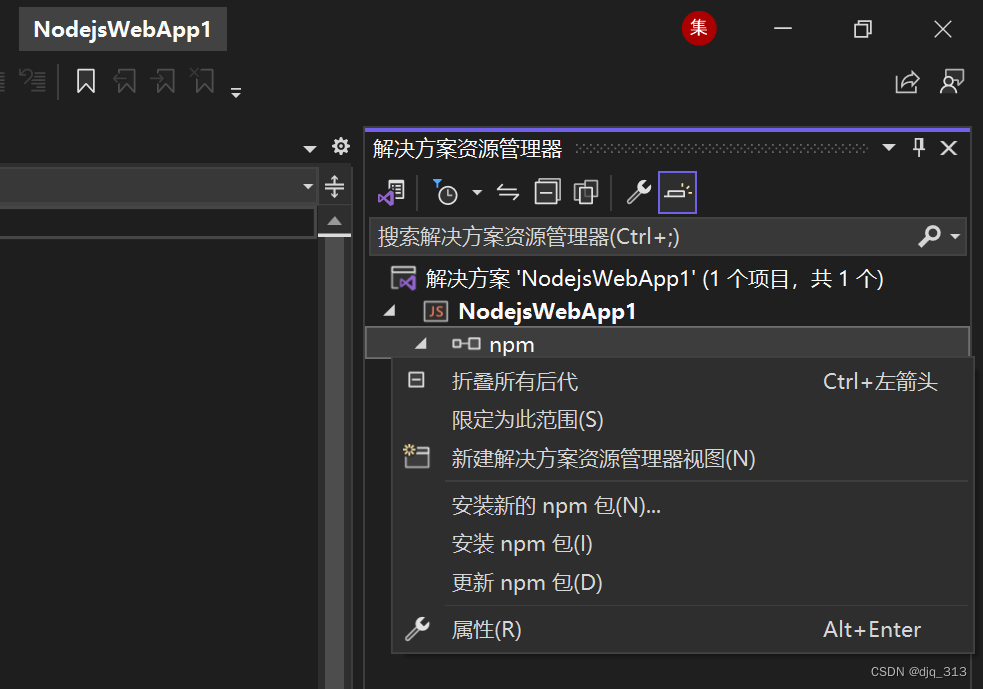Image resolution: width=983 pixels, height=689 pixels.
Task: Open properties wrench toolbar icon
Action: [639, 192]
